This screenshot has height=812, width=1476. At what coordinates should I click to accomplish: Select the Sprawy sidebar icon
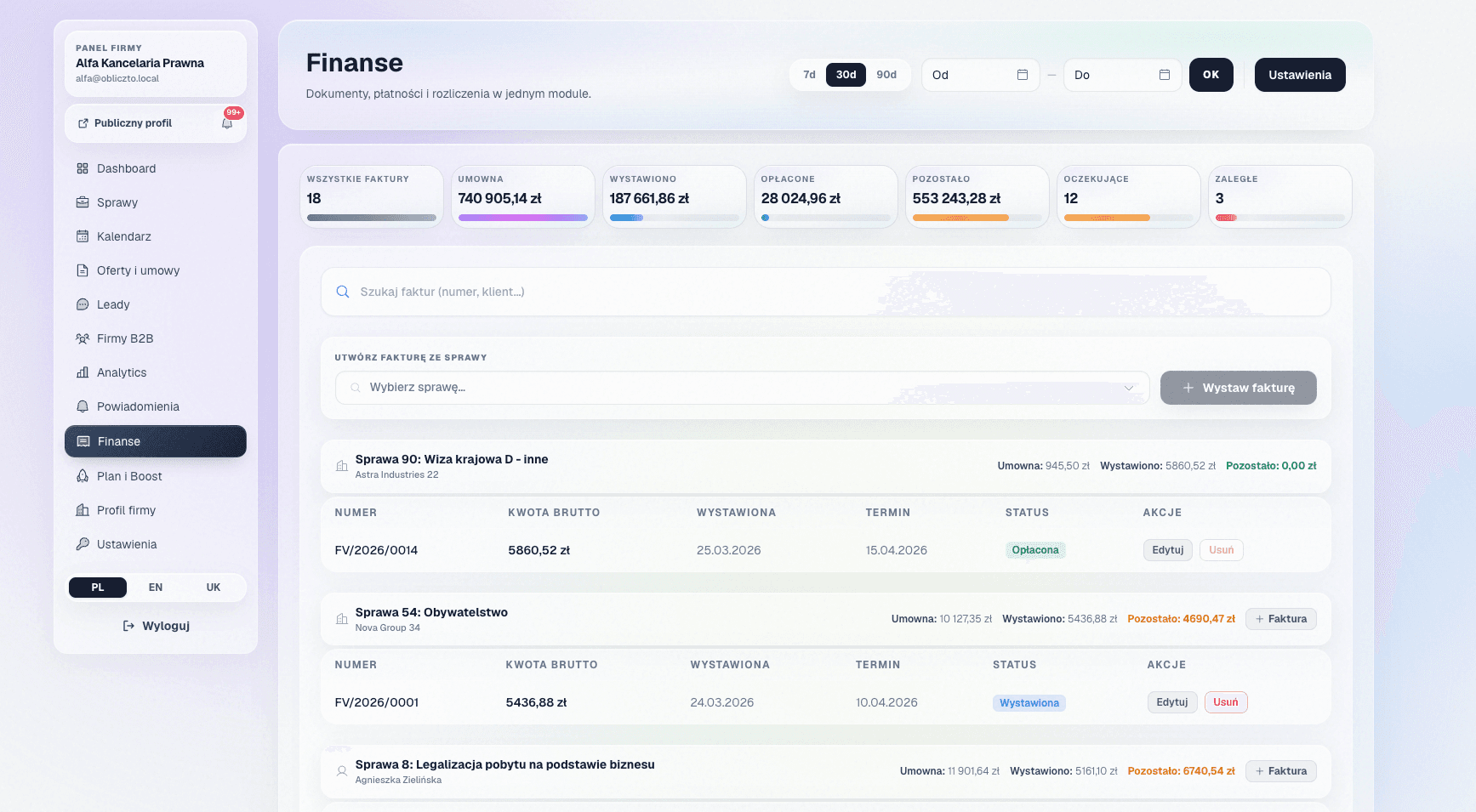coord(83,202)
